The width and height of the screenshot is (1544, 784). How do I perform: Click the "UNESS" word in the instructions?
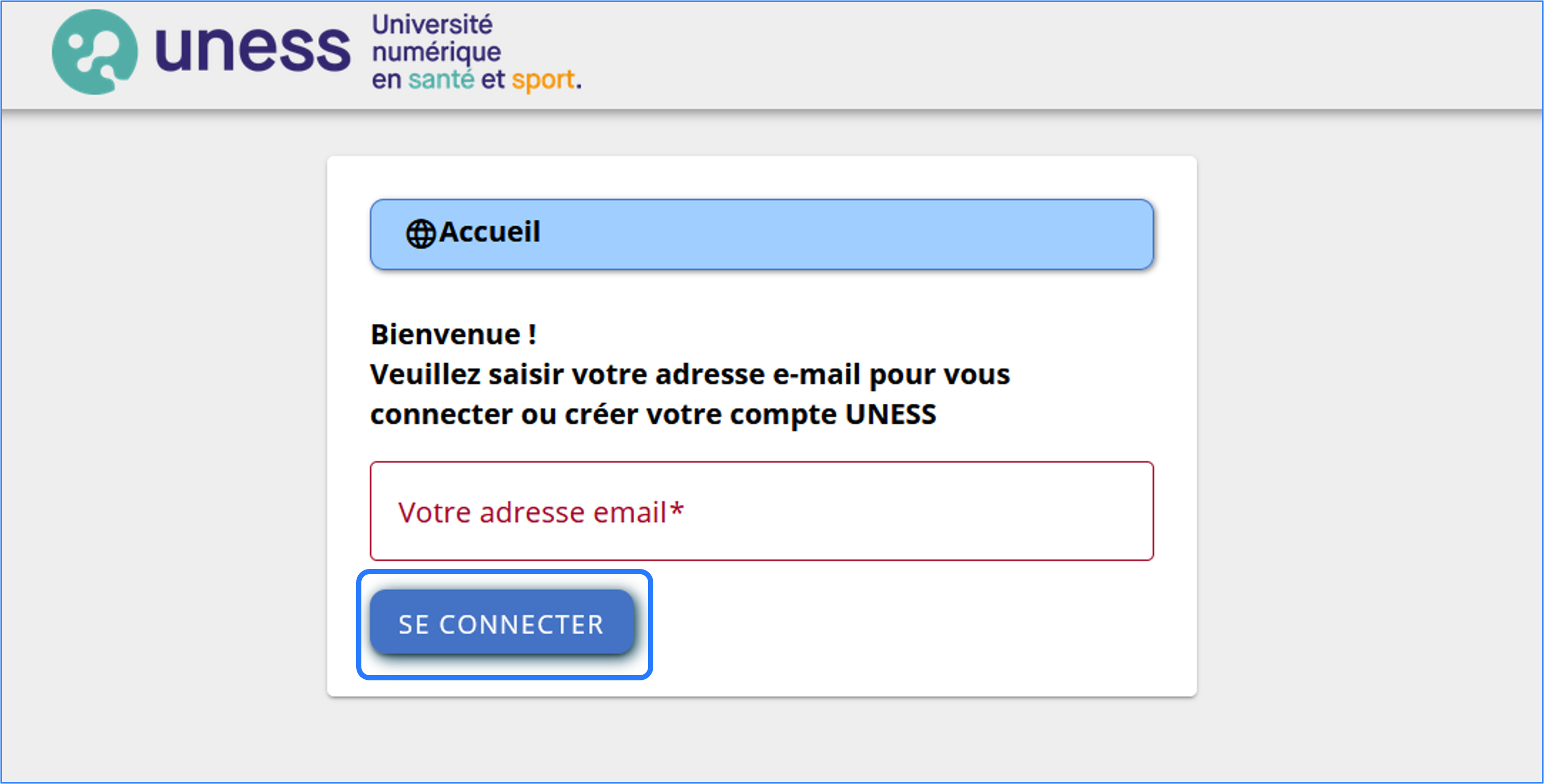[891, 415]
